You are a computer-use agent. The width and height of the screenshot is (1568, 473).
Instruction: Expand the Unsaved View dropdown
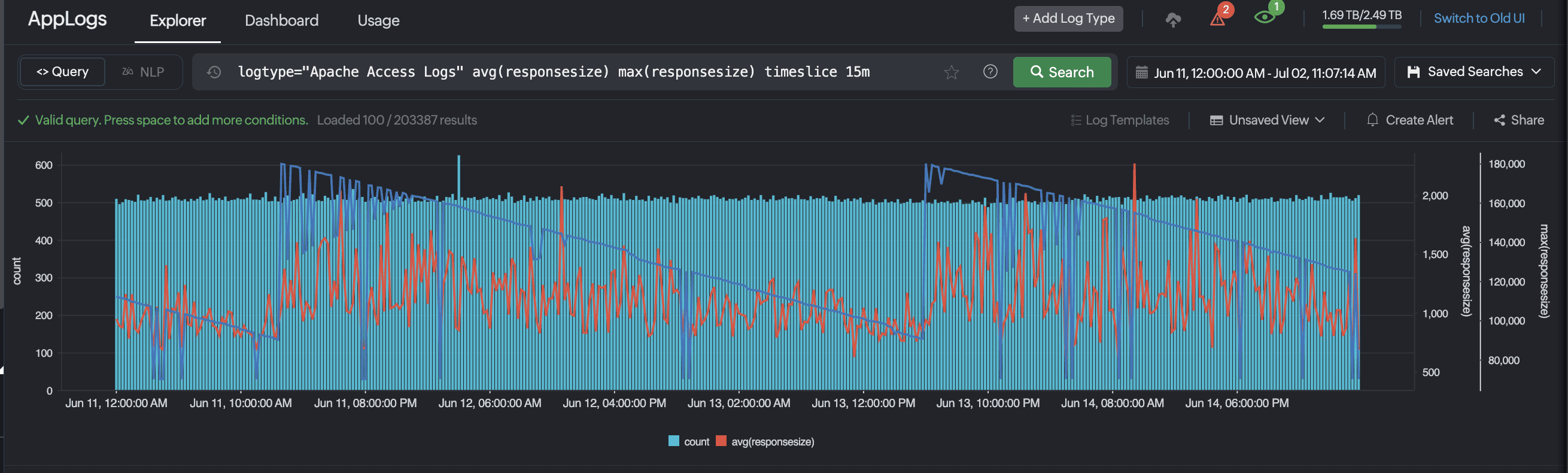pyautogui.click(x=1320, y=120)
